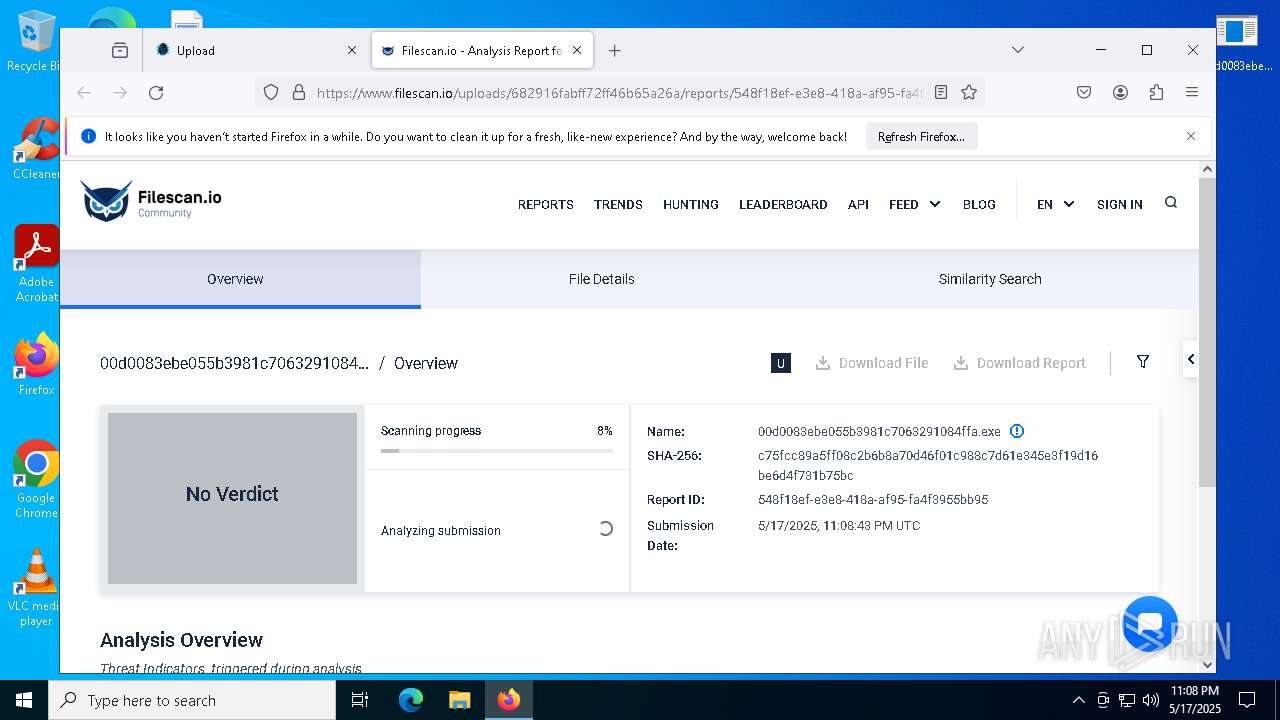The image size is (1280, 720).
Task: Click the scanning progress bar
Action: pyautogui.click(x=497, y=451)
